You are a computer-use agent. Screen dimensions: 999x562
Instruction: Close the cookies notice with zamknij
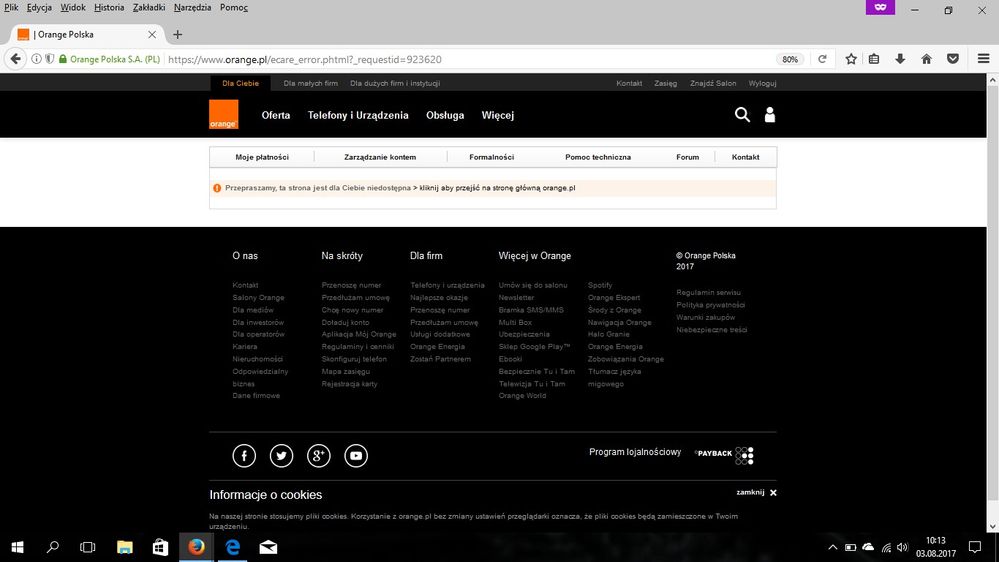point(756,492)
